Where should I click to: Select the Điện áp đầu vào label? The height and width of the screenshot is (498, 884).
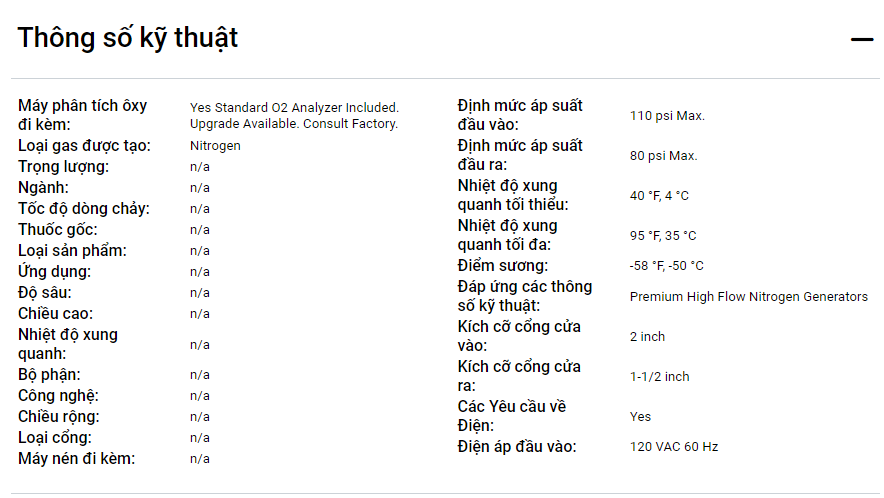tap(516, 447)
